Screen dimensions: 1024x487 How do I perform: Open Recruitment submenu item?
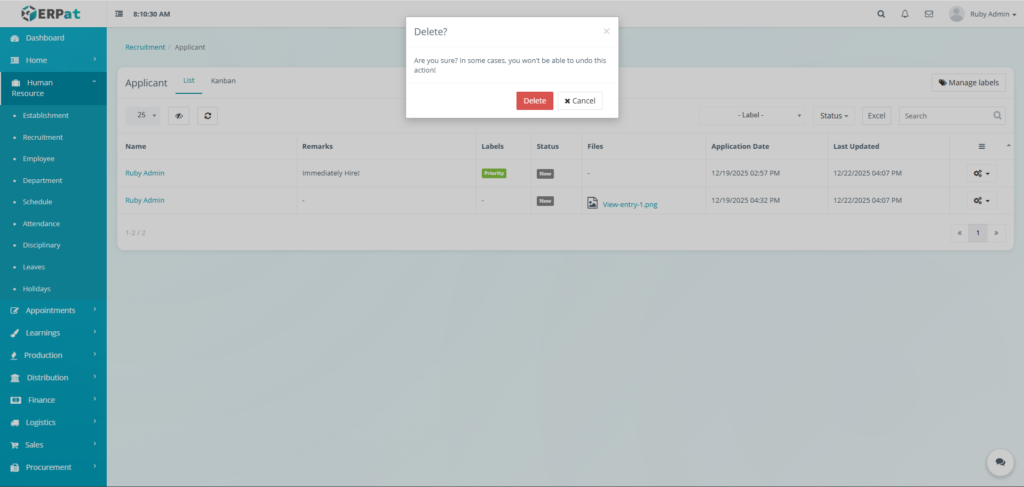(x=42, y=137)
